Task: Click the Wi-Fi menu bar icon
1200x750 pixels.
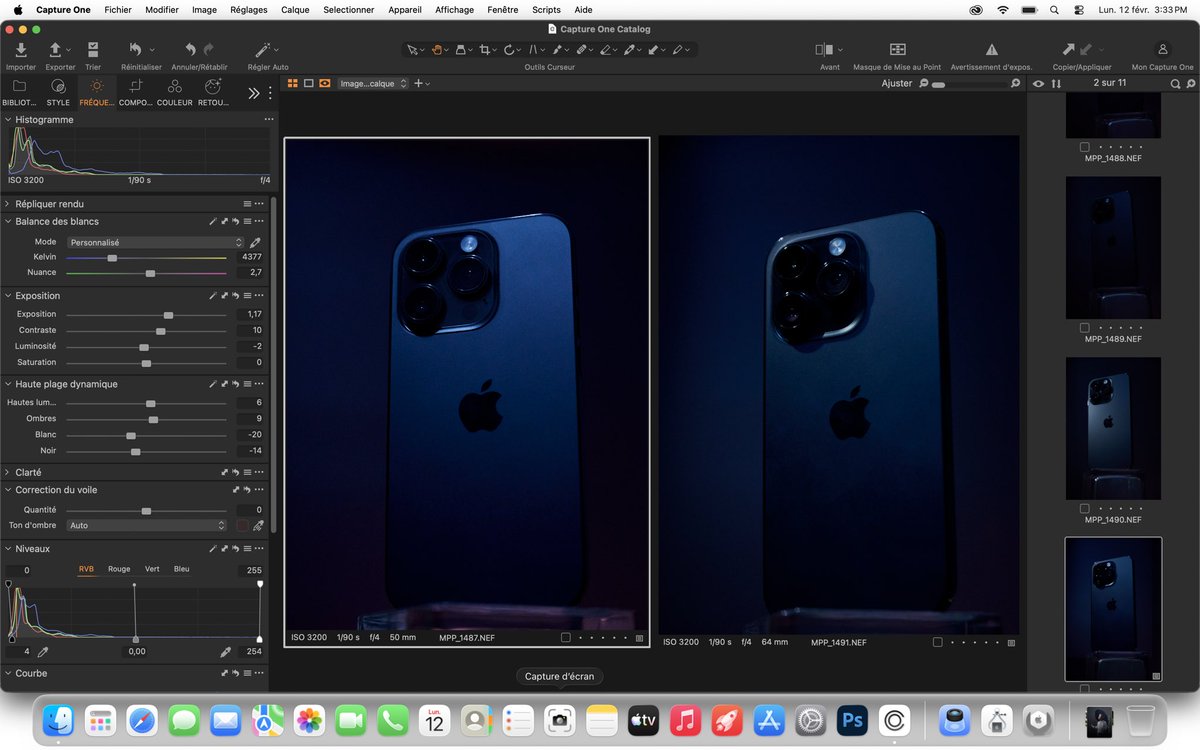Action: pyautogui.click(x=1003, y=10)
